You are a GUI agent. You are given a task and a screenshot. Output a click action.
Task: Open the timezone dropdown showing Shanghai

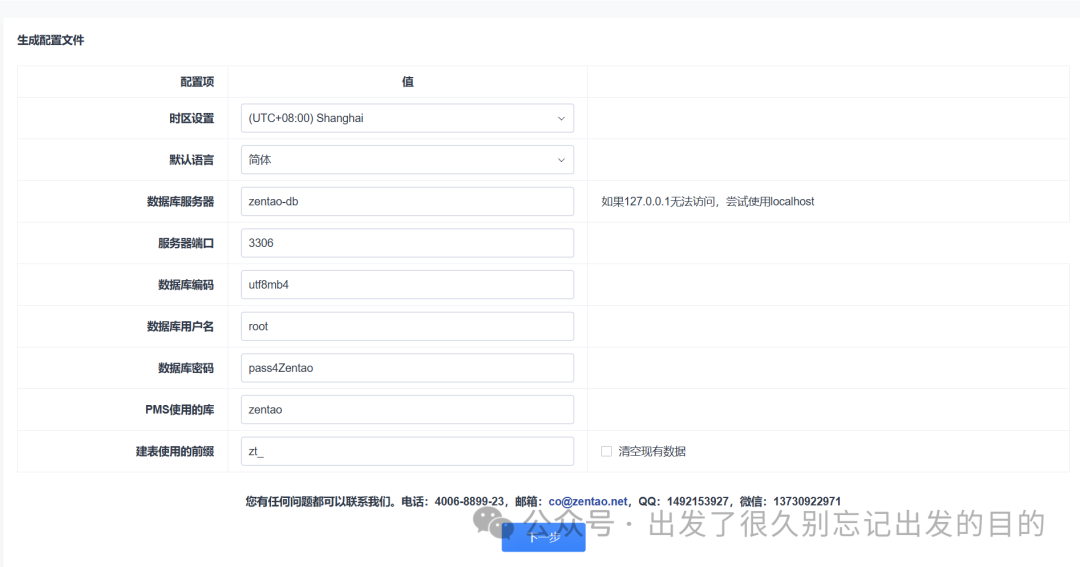tap(407, 118)
